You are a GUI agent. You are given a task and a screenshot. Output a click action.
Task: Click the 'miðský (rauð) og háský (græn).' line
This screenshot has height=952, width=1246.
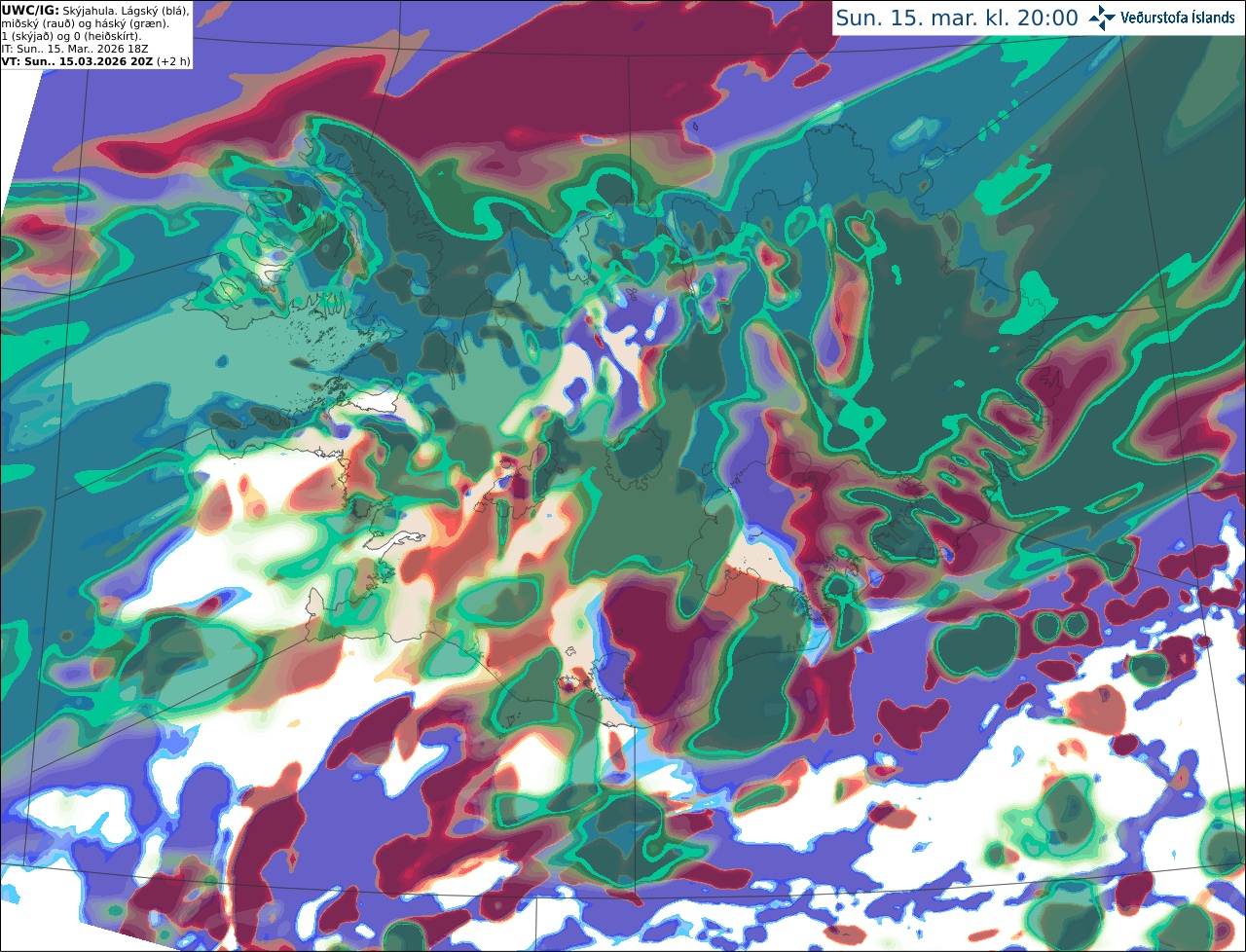[x=86, y=22]
